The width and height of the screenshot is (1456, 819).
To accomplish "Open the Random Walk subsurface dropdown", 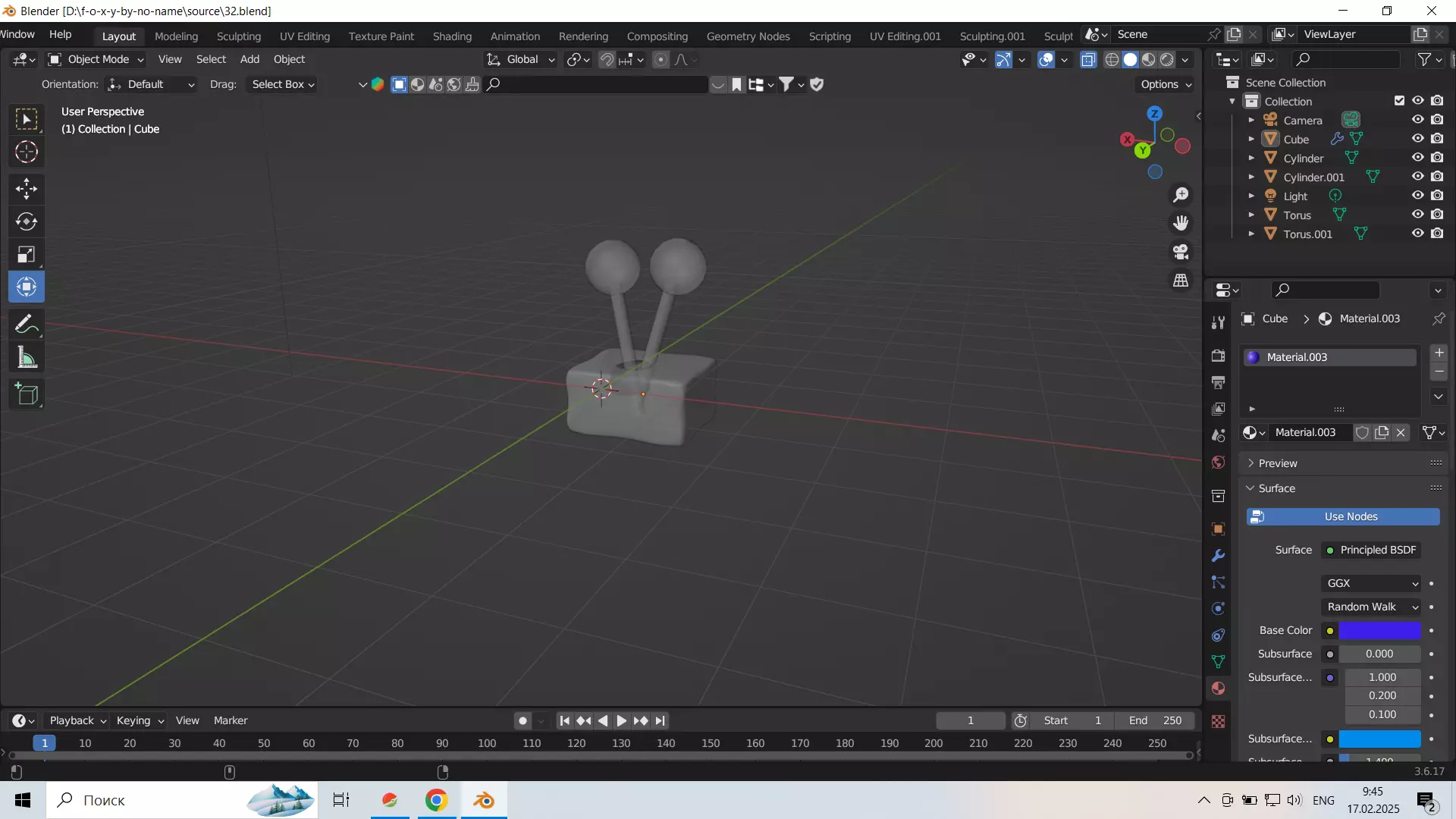I will pos(1371,607).
